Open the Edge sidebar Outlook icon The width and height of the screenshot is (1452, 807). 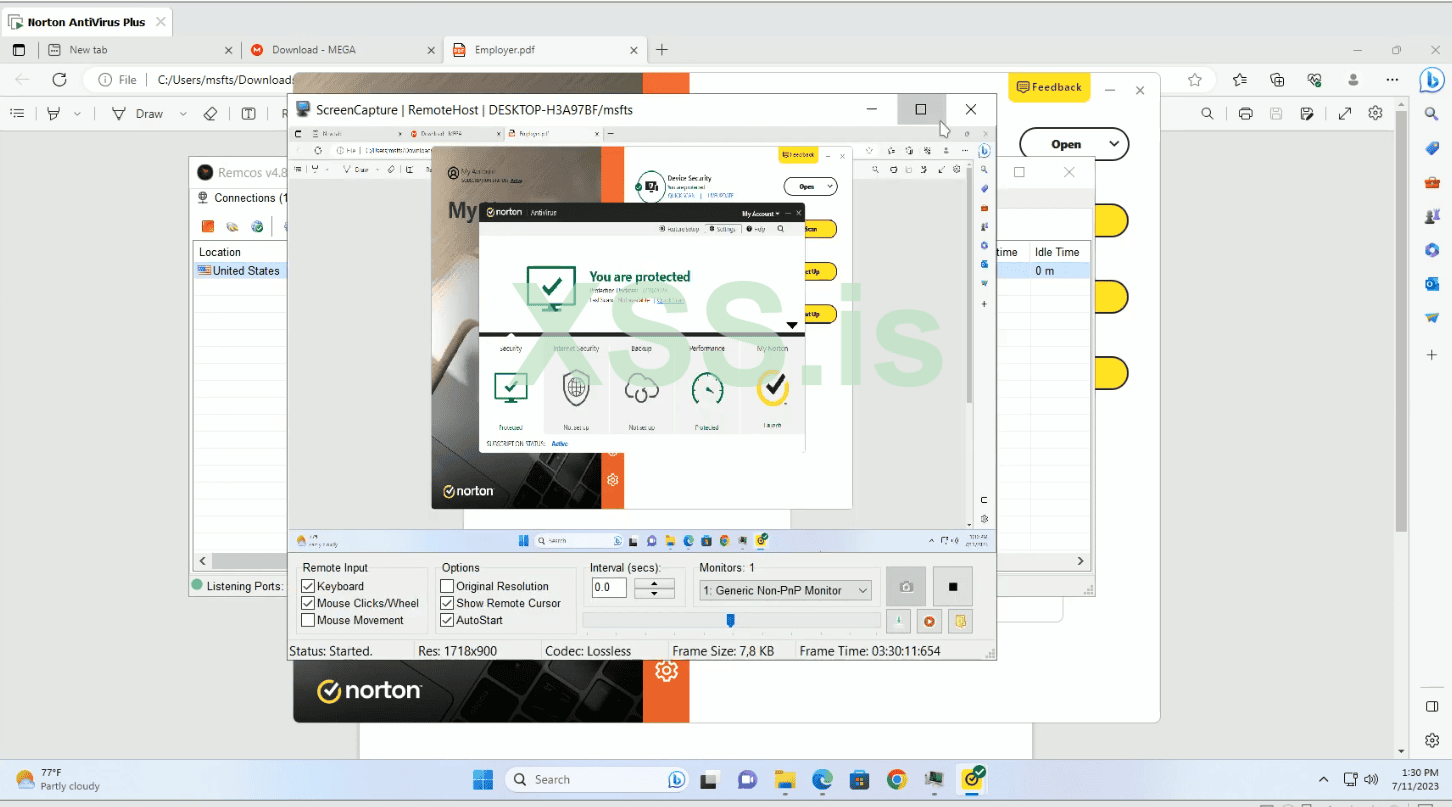pyautogui.click(x=1431, y=284)
